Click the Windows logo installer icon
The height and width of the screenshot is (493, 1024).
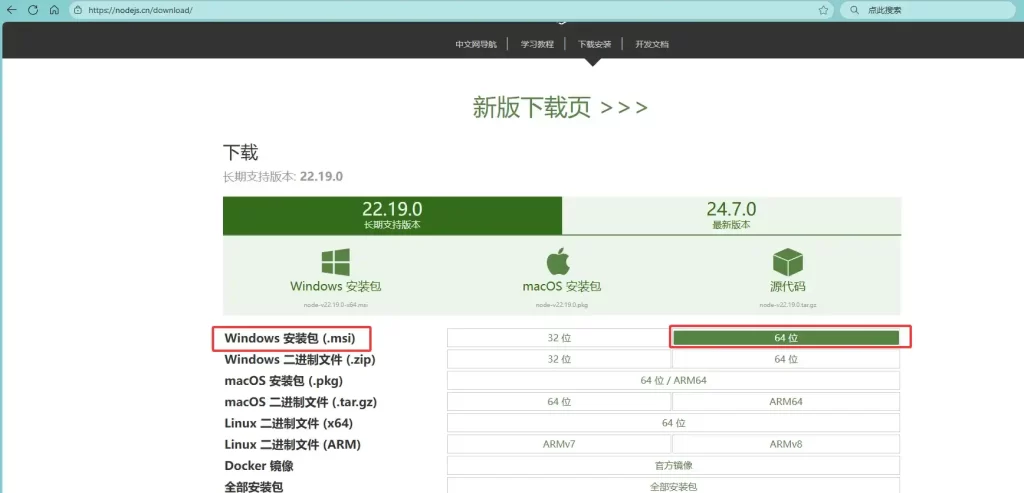pyautogui.click(x=335, y=263)
